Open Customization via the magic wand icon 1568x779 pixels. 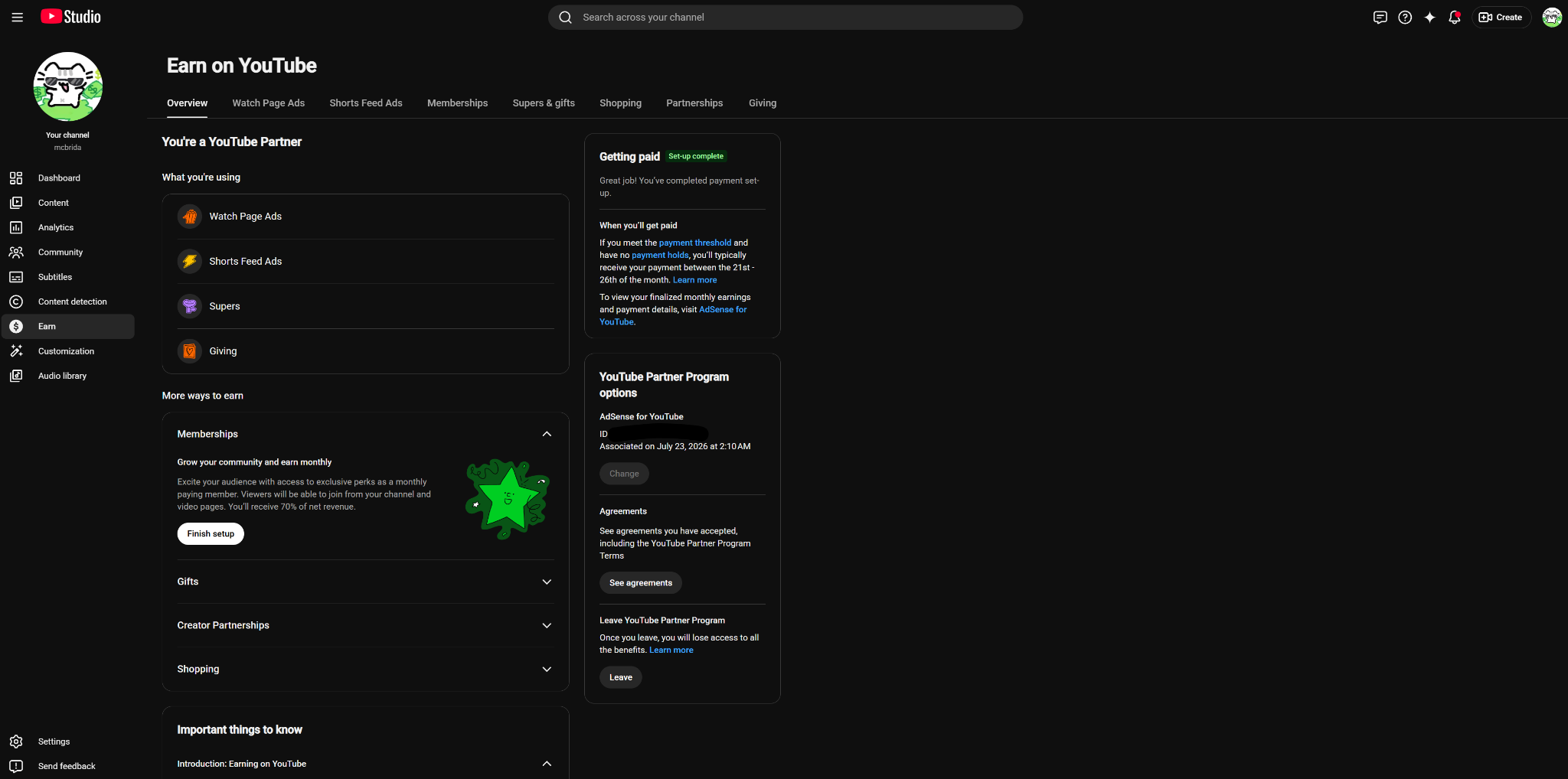tap(16, 351)
